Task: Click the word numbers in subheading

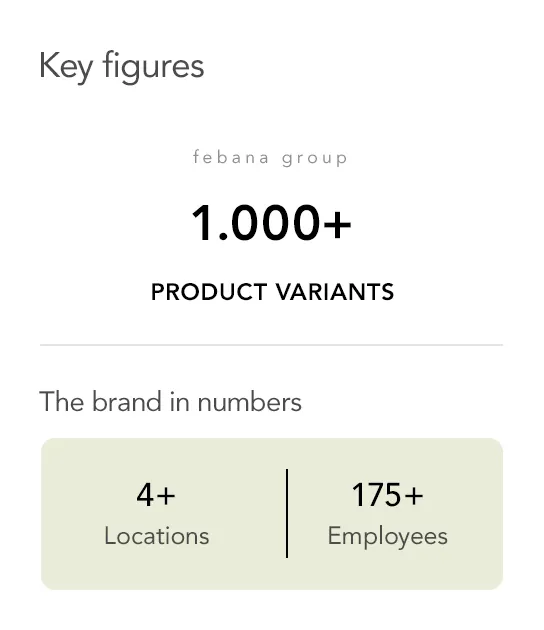Action: tap(250, 401)
